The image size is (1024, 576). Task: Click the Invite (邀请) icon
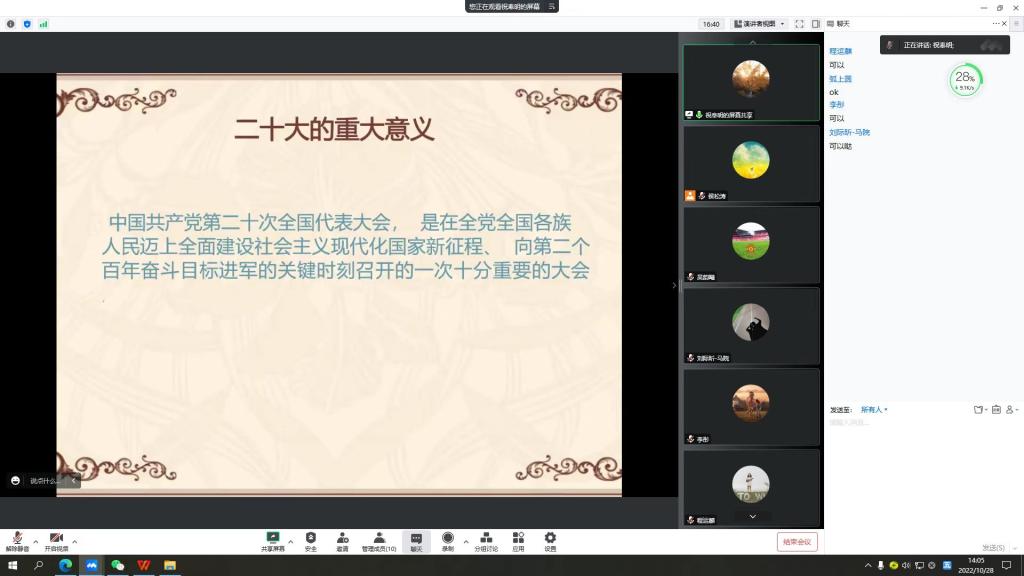(342, 540)
